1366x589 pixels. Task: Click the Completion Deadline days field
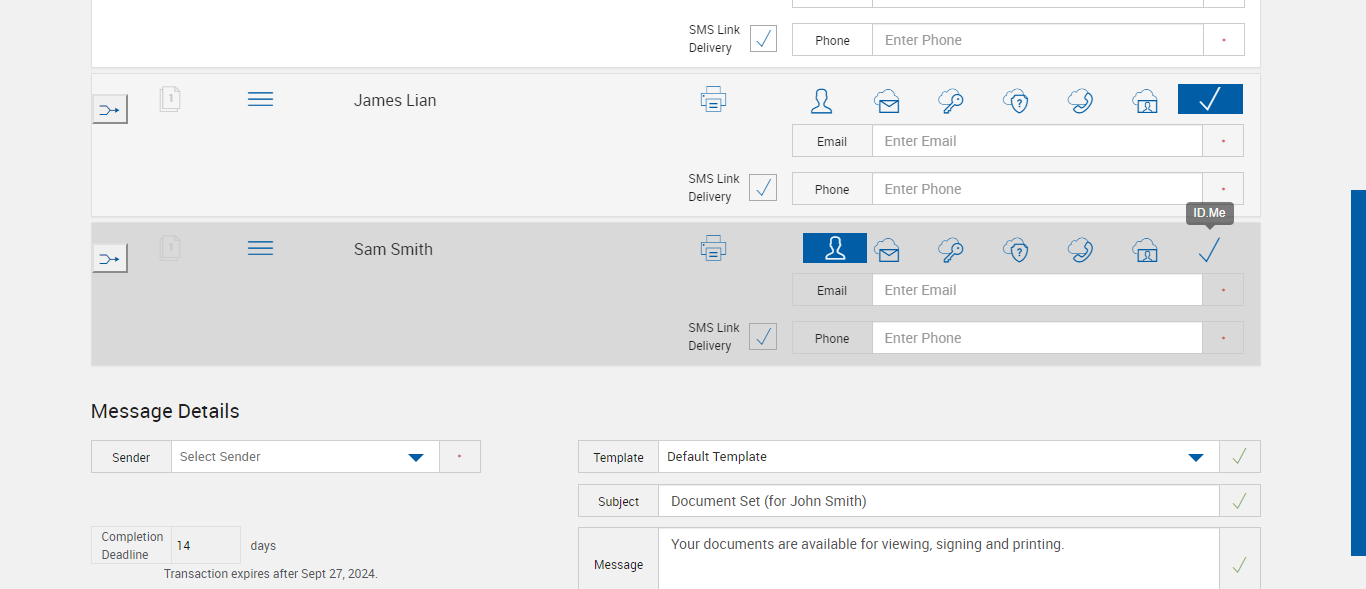click(x=205, y=546)
